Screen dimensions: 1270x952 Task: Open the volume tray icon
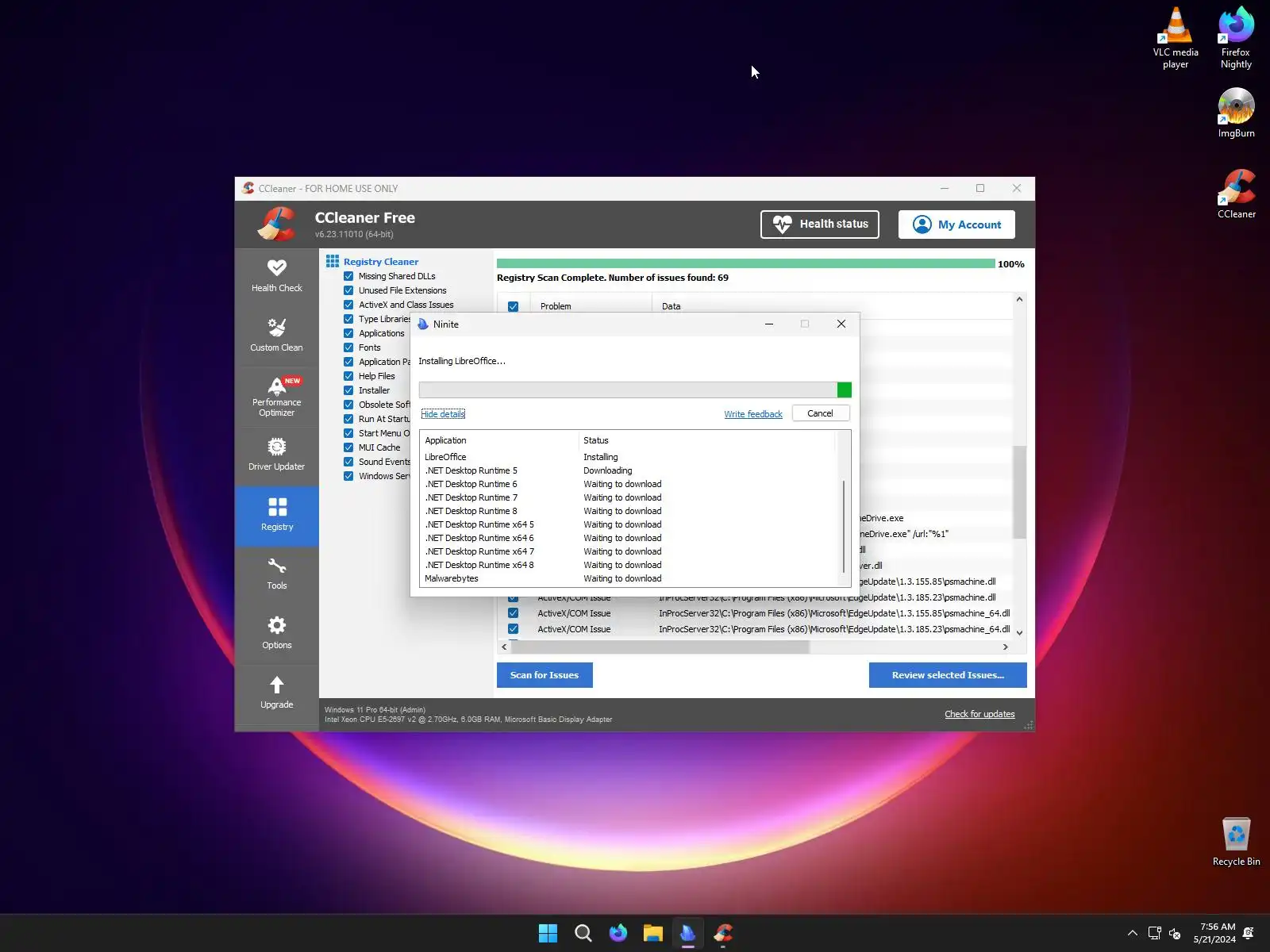(1175, 933)
